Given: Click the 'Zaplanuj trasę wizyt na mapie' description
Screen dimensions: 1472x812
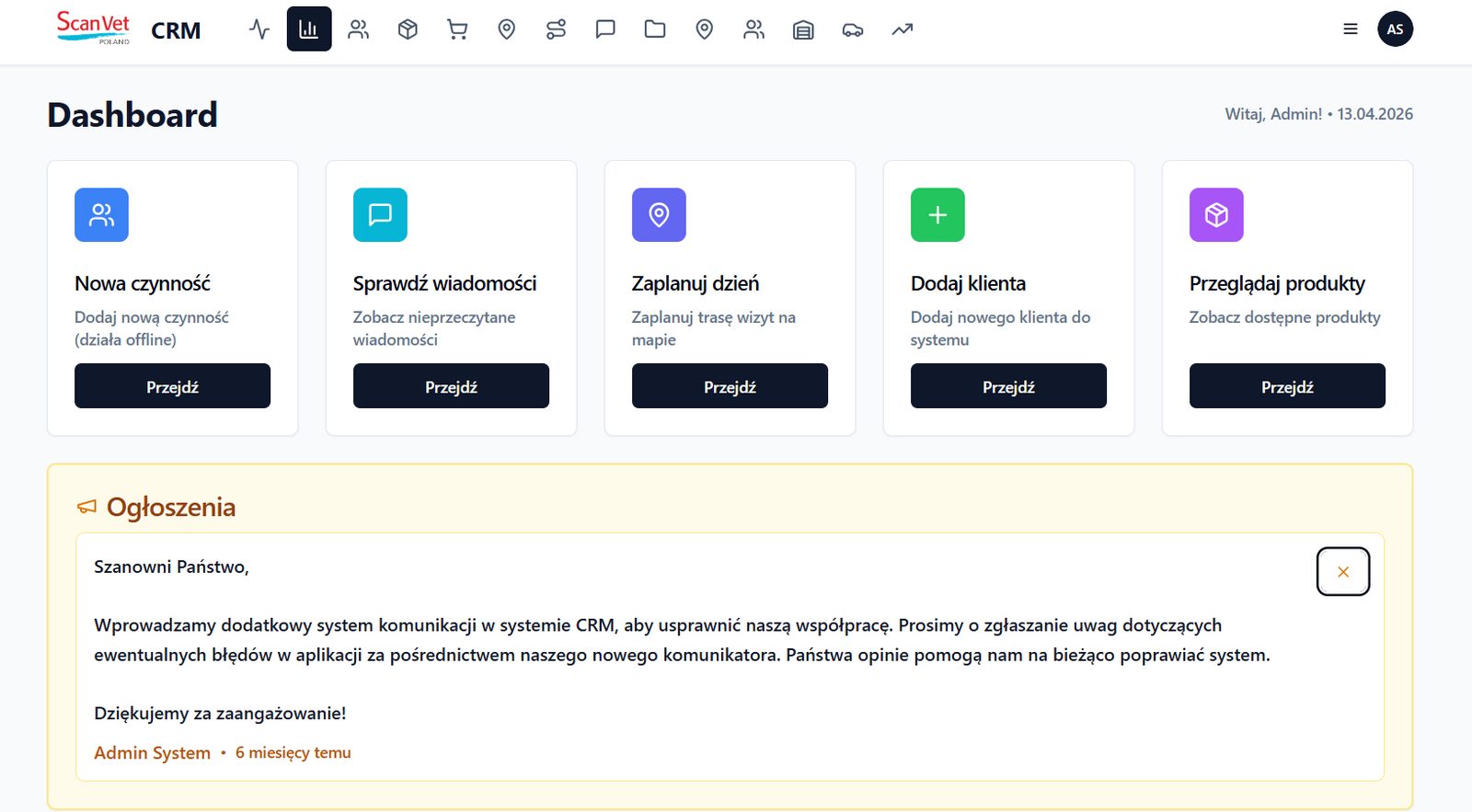Looking at the screenshot, I should (x=714, y=328).
